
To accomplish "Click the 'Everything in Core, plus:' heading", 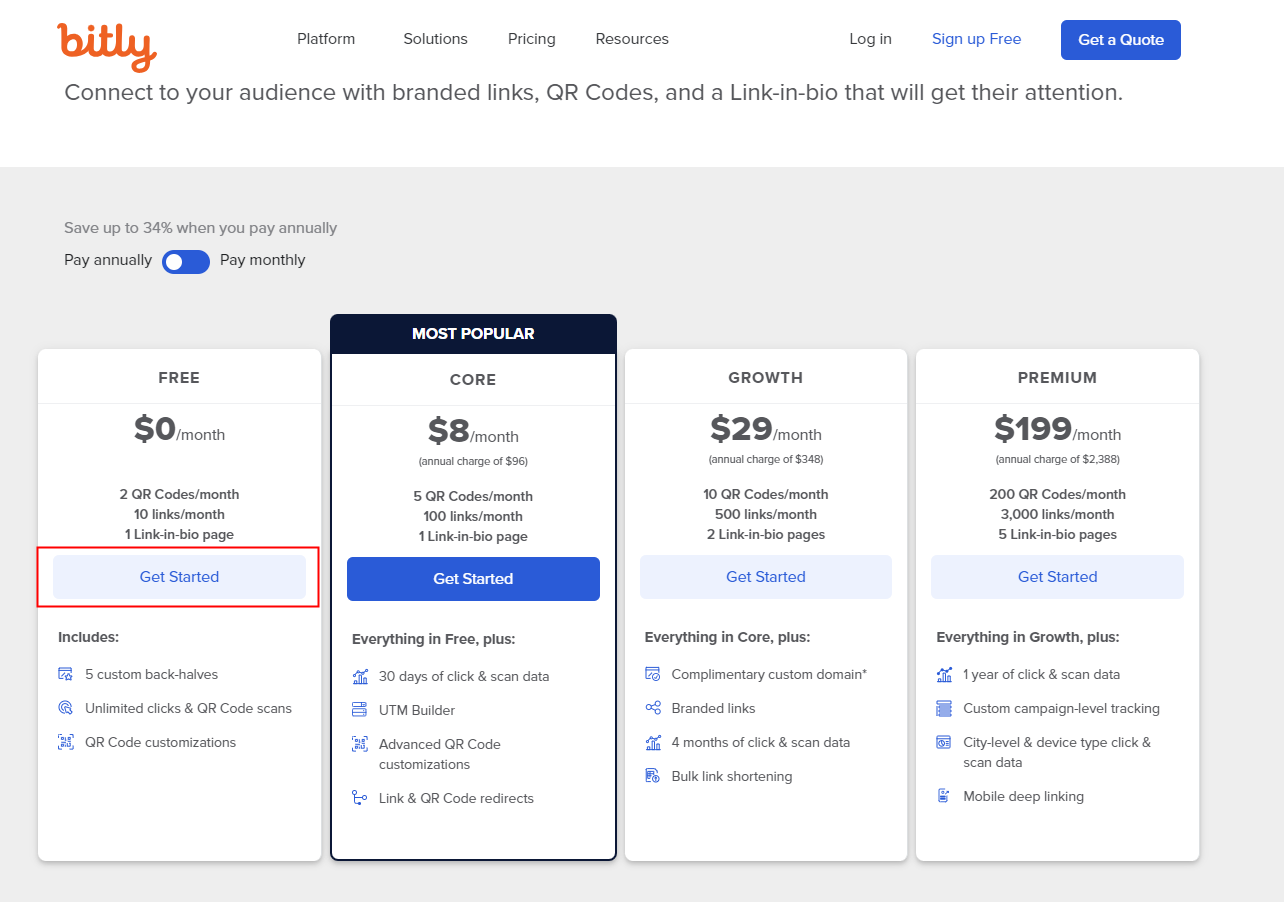I will click(x=728, y=637).
